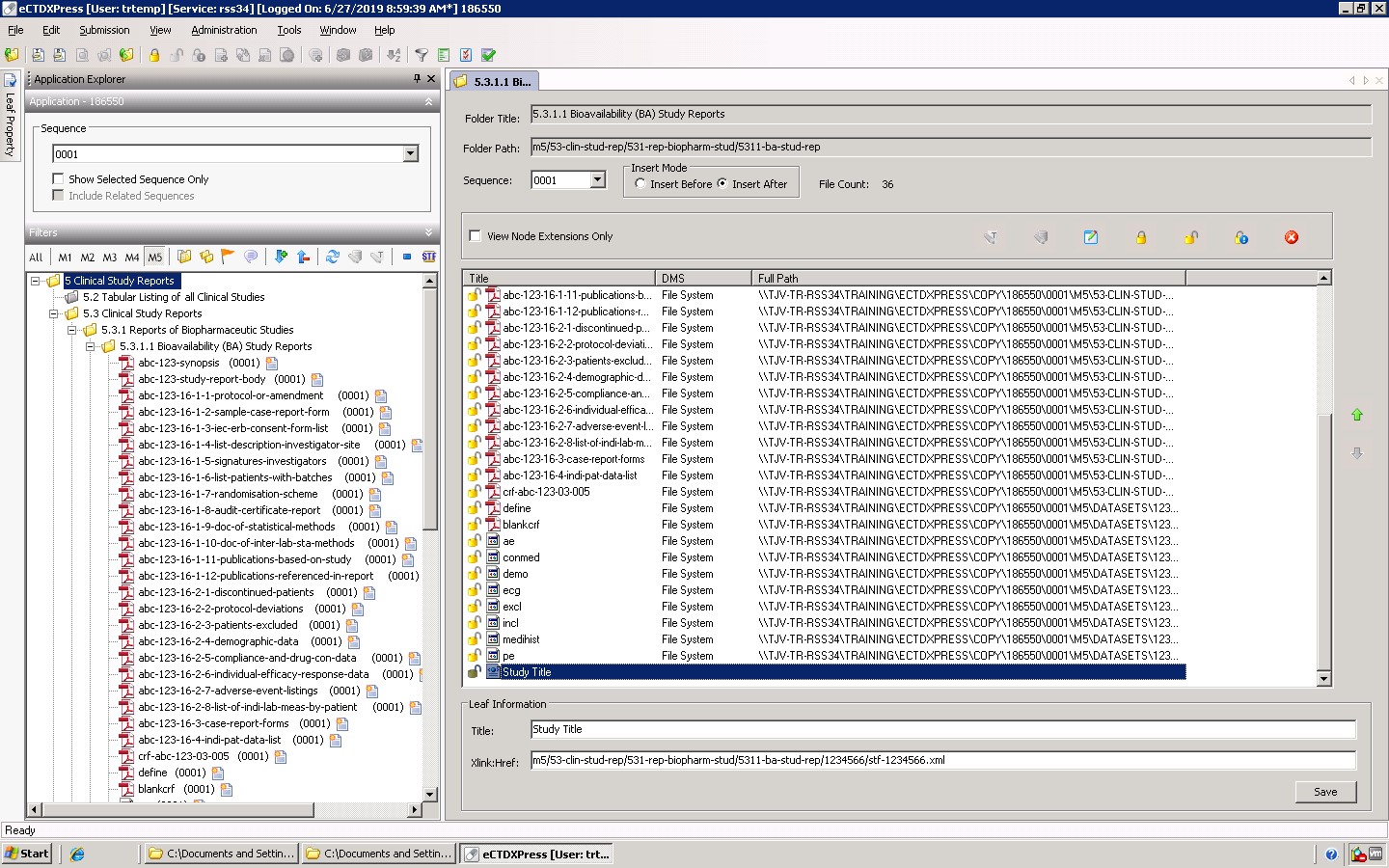Check View Node Extensions Only
The width and height of the screenshot is (1389, 868).
tap(475, 235)
